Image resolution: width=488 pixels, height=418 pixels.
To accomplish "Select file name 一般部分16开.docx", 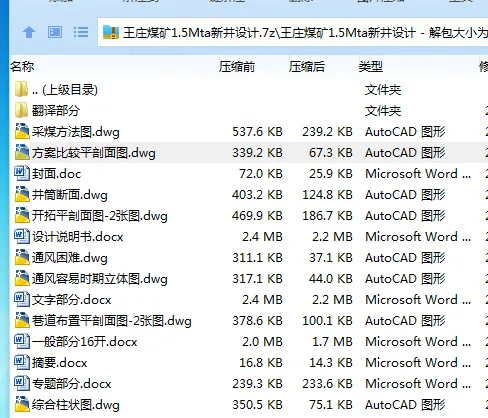I will (85, 342).
